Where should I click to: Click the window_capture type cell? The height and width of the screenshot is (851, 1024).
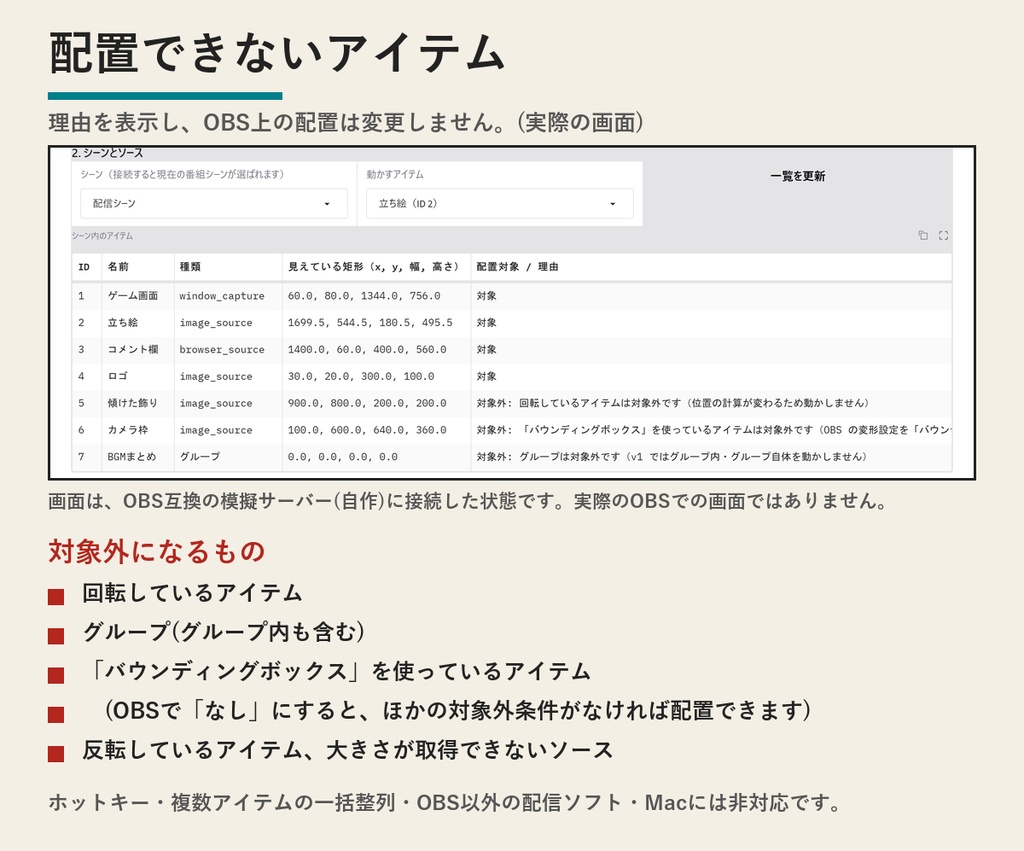228,296
